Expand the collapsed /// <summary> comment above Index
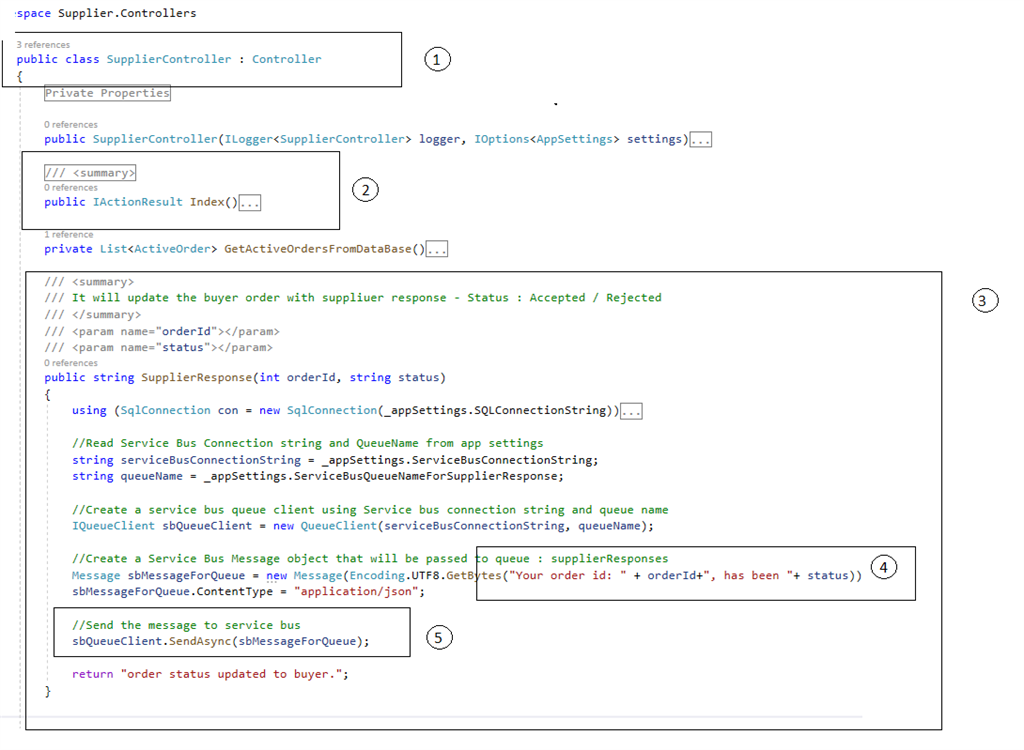Screen dimensions: 1024x750 pyautogui.click(x=90, y=172)
